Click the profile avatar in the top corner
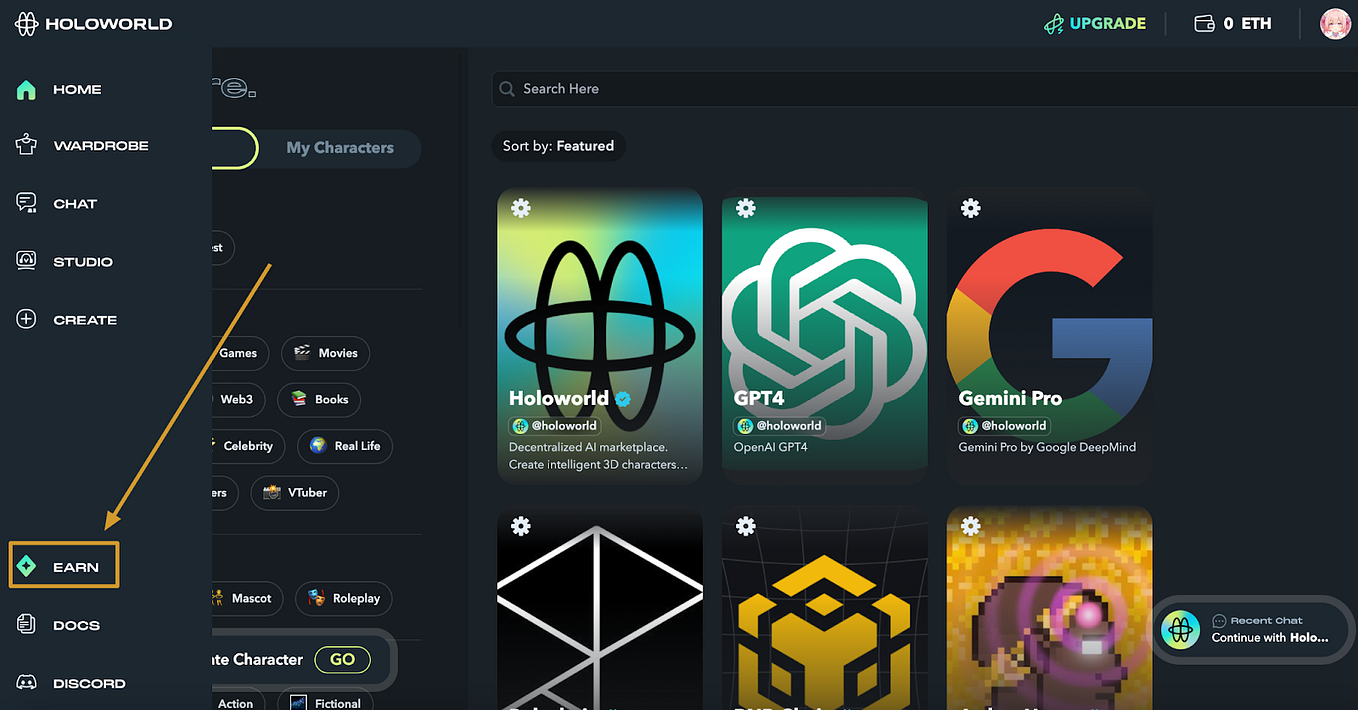This screenshot has height=710, width=1358. (x=1335, y=23)
